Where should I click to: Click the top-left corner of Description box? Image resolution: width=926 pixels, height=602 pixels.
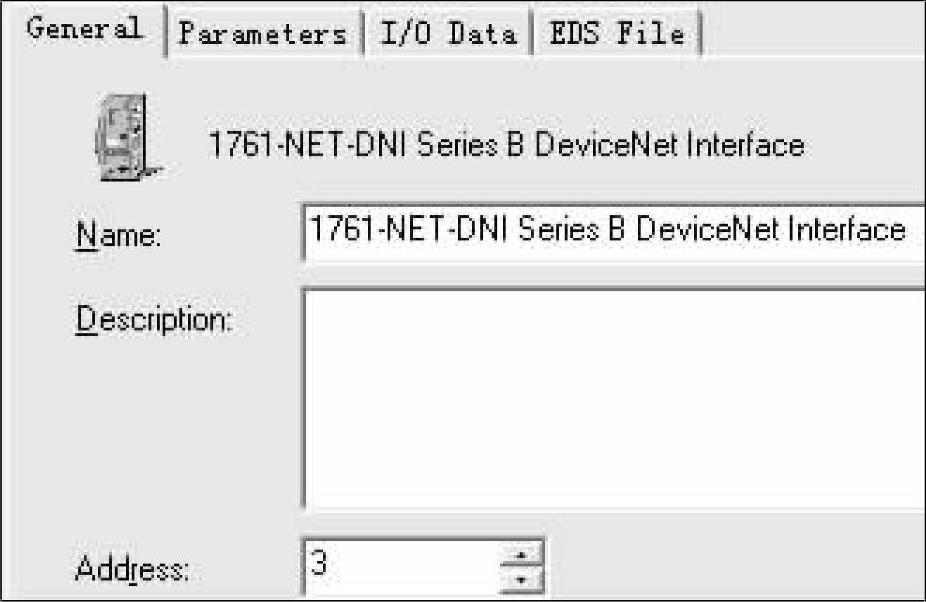click(x=312, y=296)
